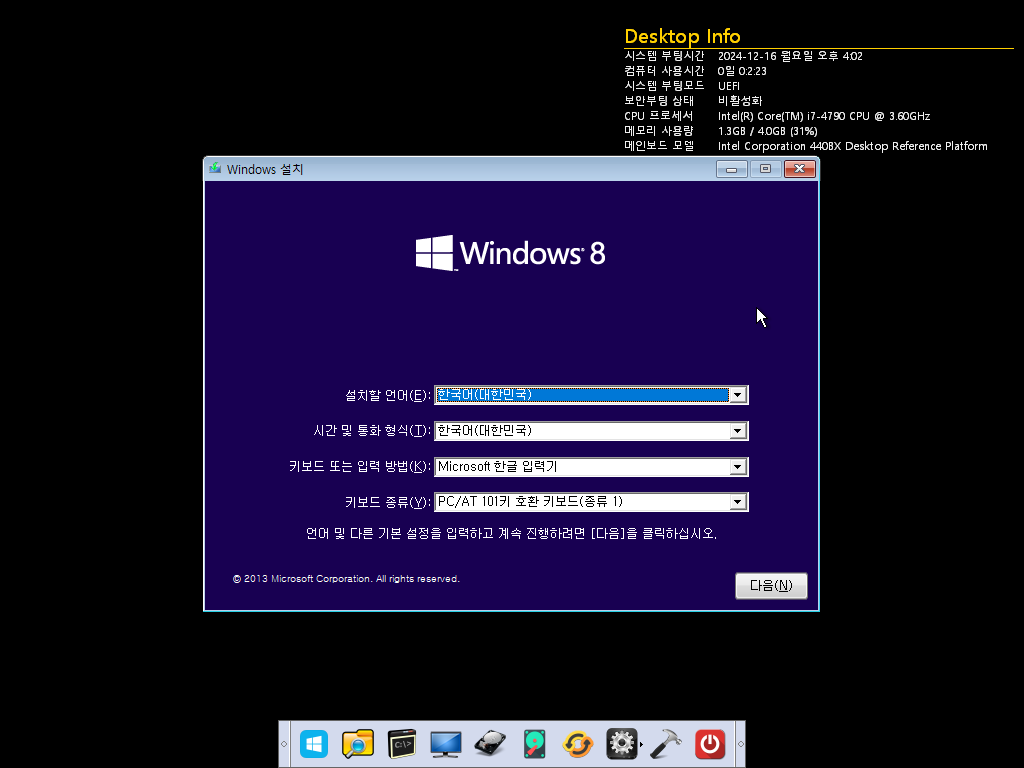This screenshot has width=1024, height=768.
Task: Click the red power button icon
Action: pyautogui.click(x=710, y=744)
